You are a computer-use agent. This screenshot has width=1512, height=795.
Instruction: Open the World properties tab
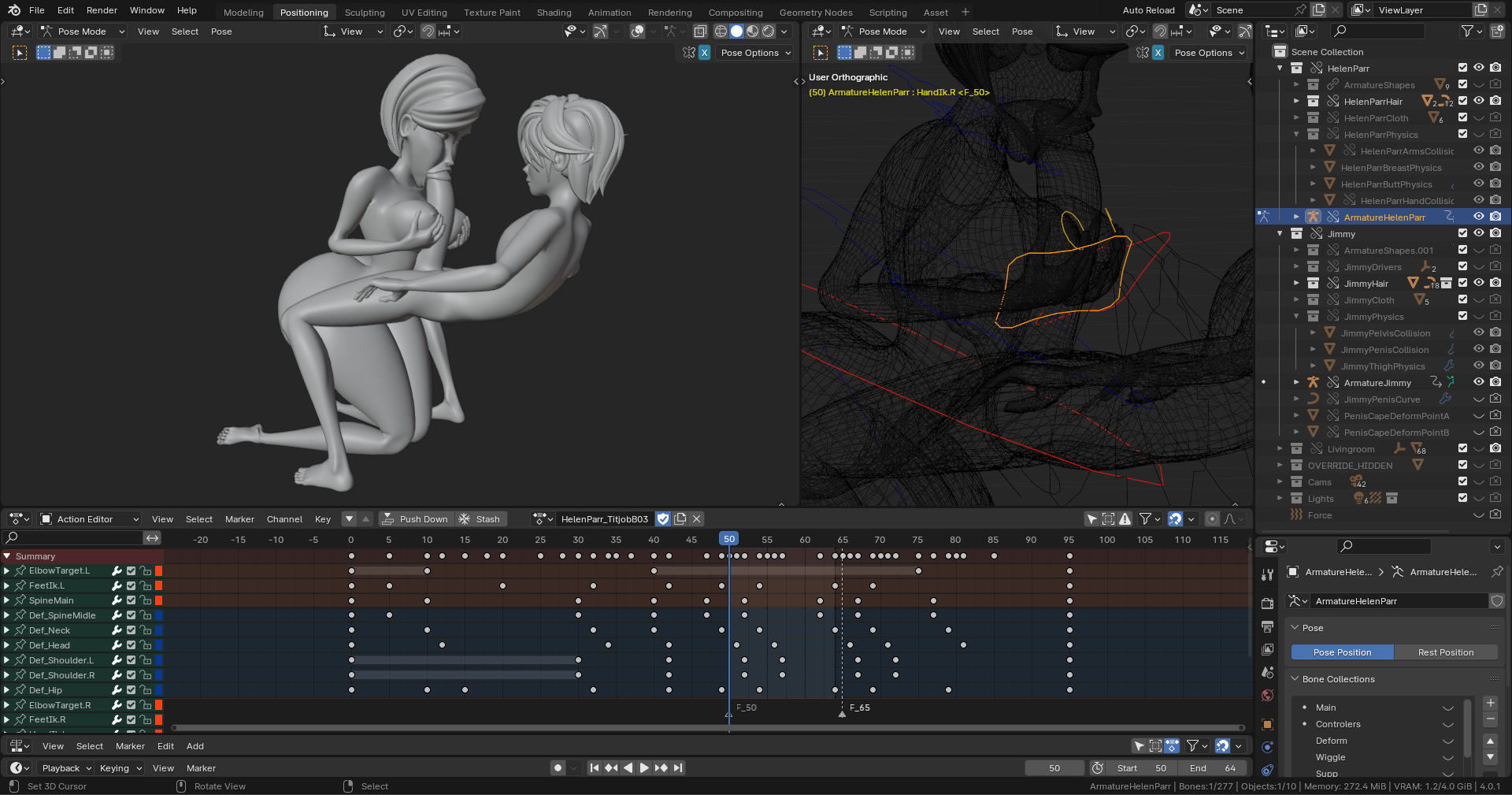pyautogui.click(x=1267, y=696)
